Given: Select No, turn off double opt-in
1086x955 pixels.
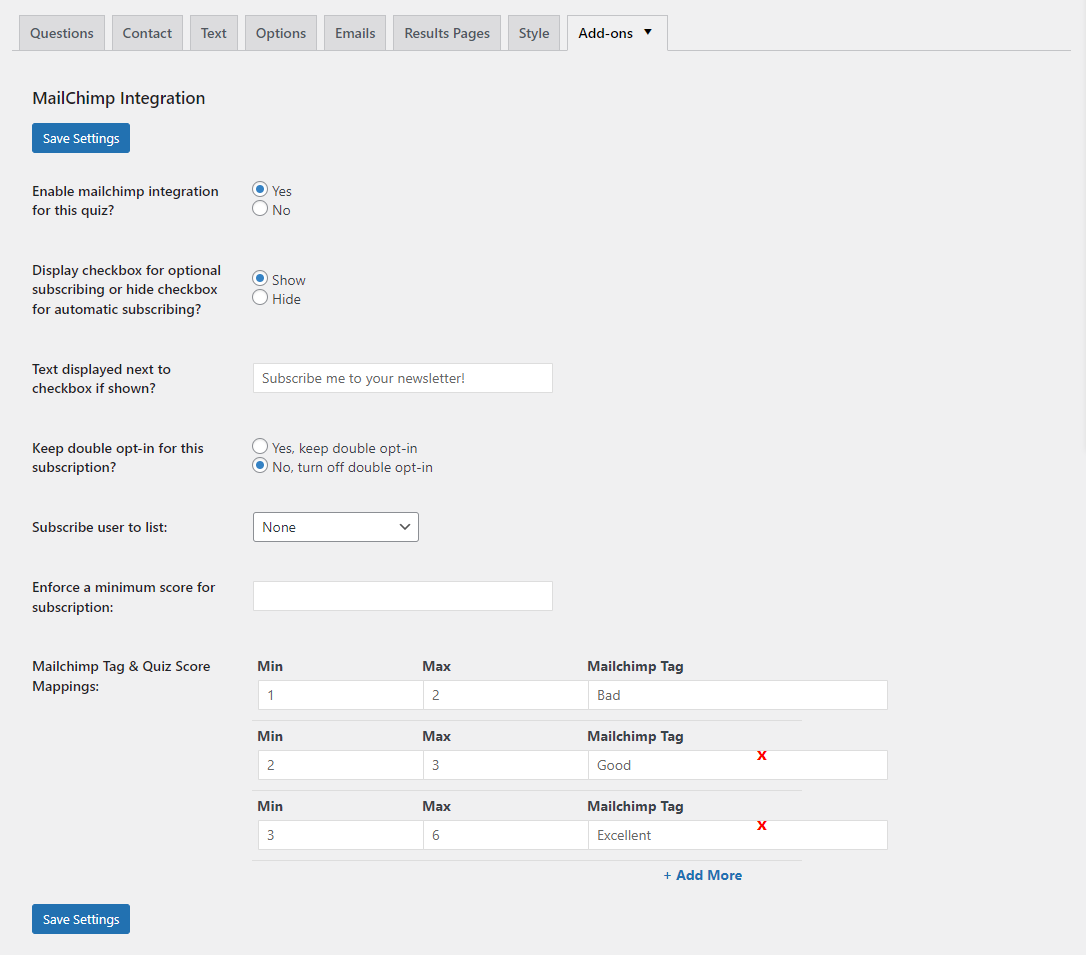Looking at the screenshot, I should coord(260,465).
